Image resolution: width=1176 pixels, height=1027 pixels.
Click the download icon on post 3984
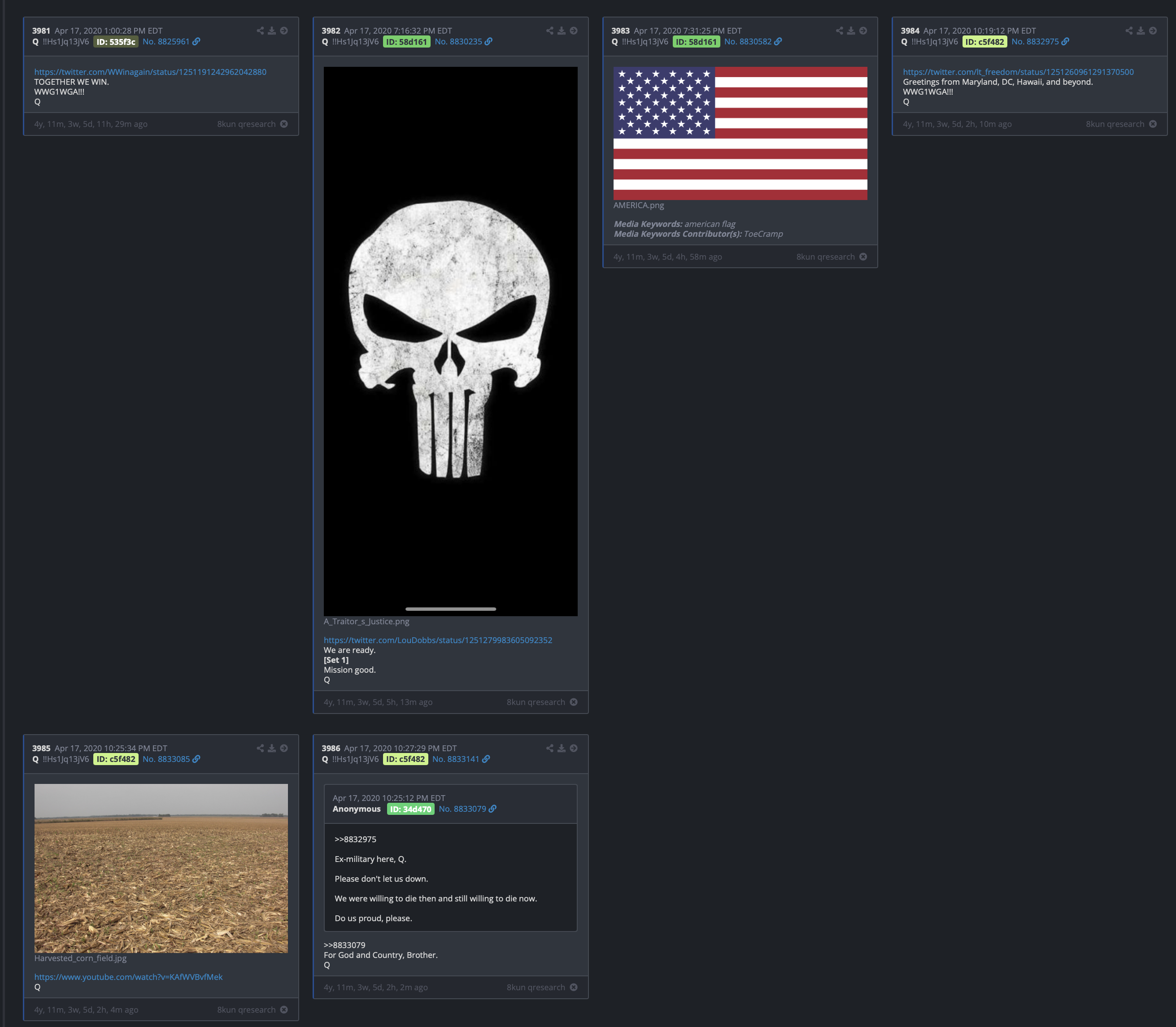(1141, 31)
